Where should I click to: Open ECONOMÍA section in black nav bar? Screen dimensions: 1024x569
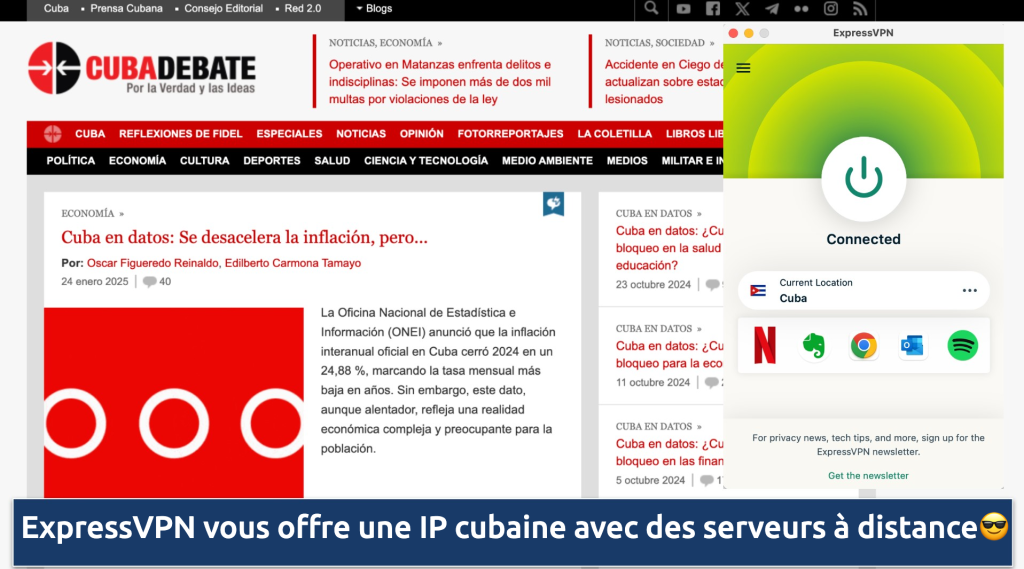(x=137, y=161)
